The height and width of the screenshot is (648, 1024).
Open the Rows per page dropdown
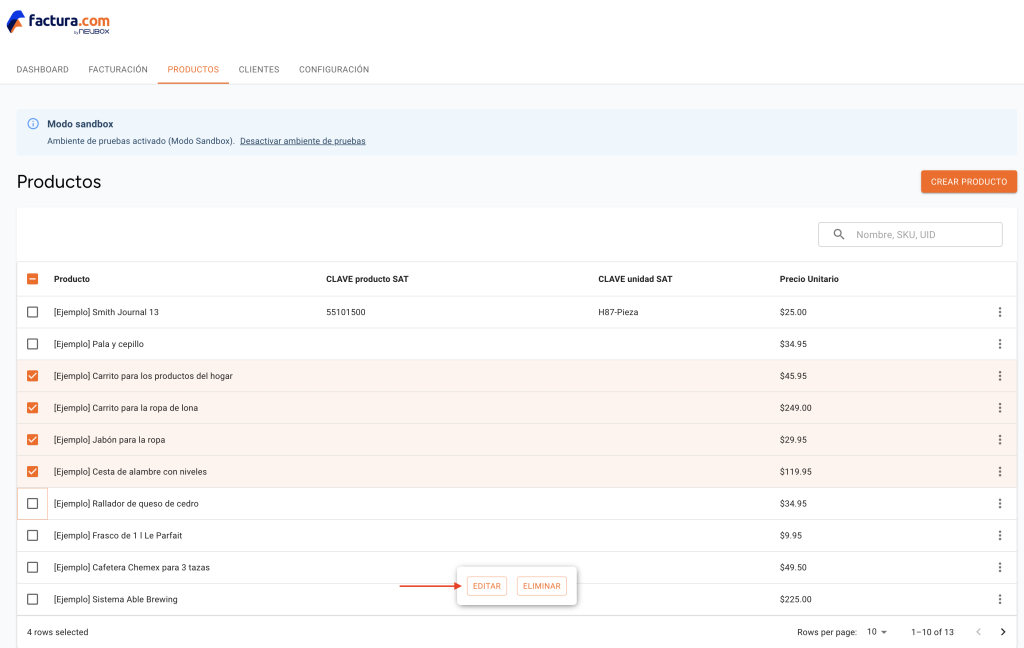pos(877,632)
